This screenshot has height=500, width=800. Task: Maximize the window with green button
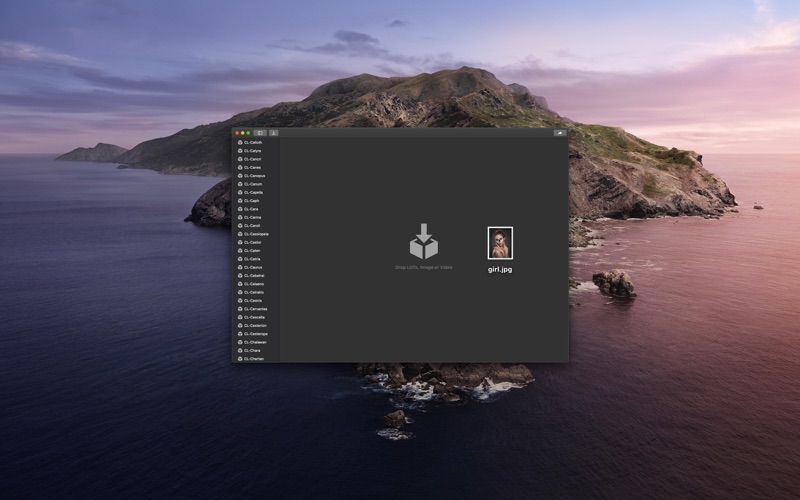pos(248,133)
